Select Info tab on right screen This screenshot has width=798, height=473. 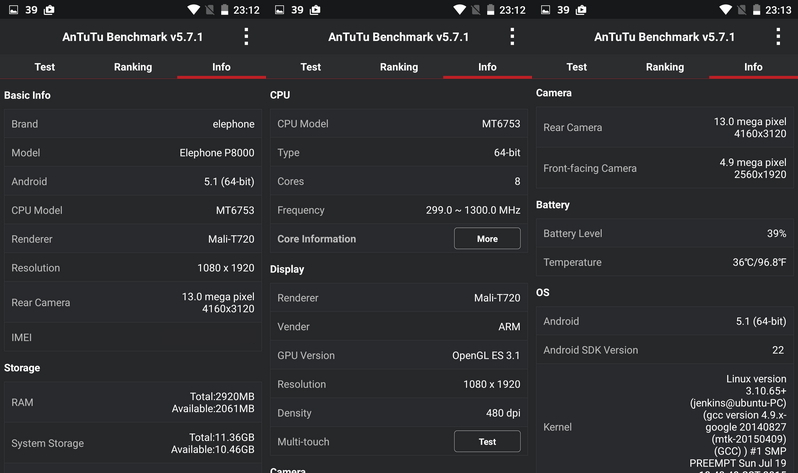point(753,67)
